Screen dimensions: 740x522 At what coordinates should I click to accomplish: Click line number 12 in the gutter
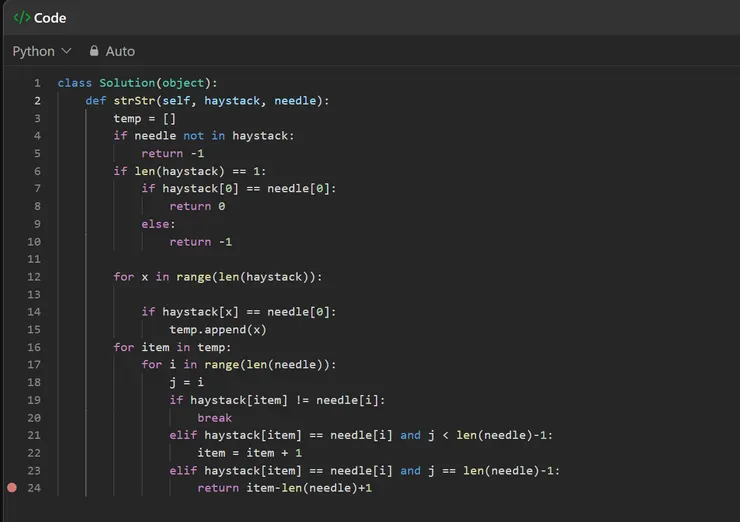point(34,277)
